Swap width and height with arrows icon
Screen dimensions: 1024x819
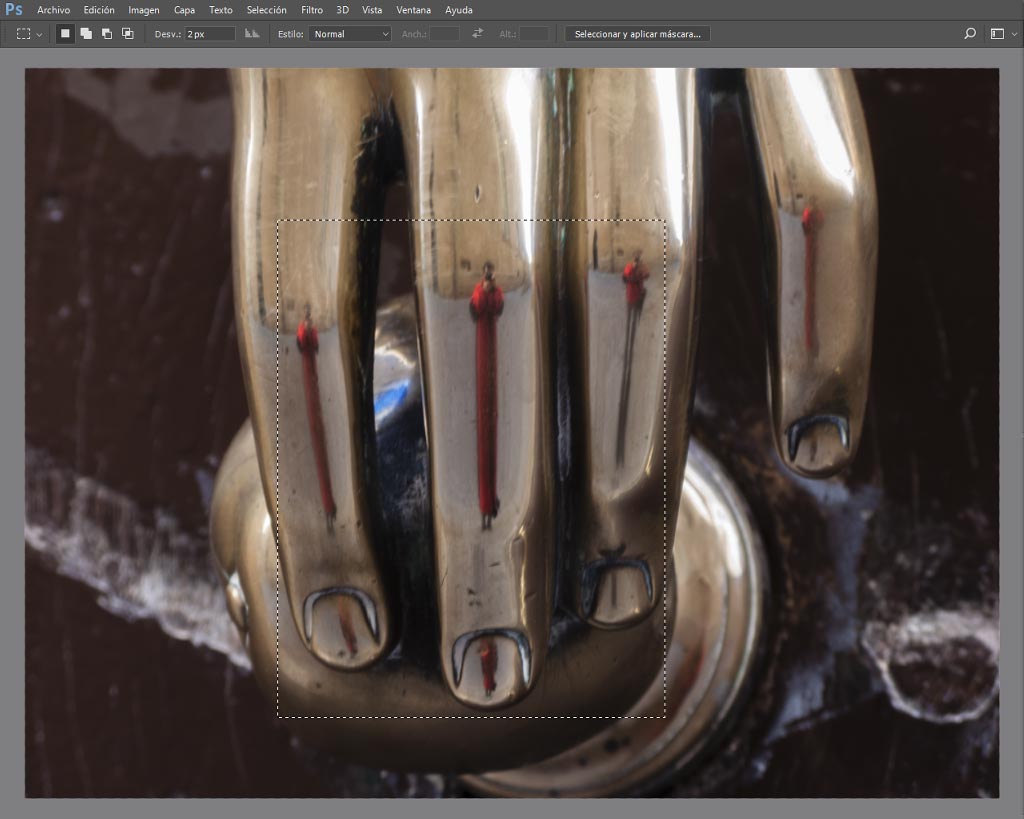(477, 33)
